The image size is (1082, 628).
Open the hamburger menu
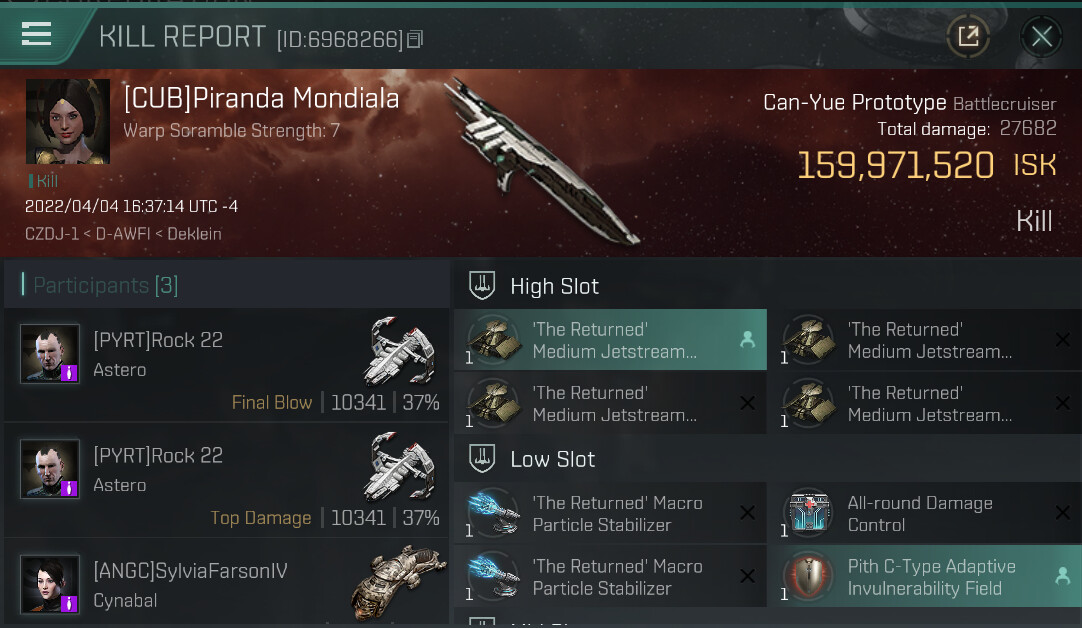pyautogui.click(x=37, y=33)
